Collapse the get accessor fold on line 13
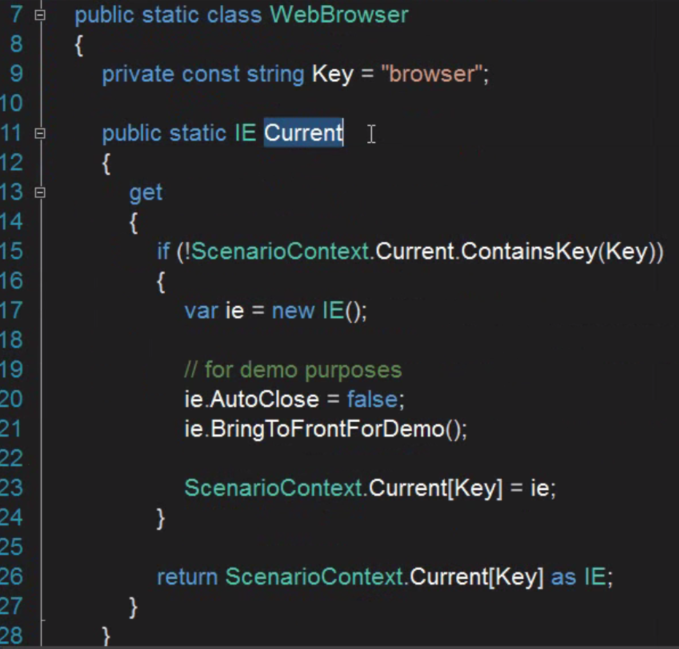The image size is (679, 649). click(40, 191)
